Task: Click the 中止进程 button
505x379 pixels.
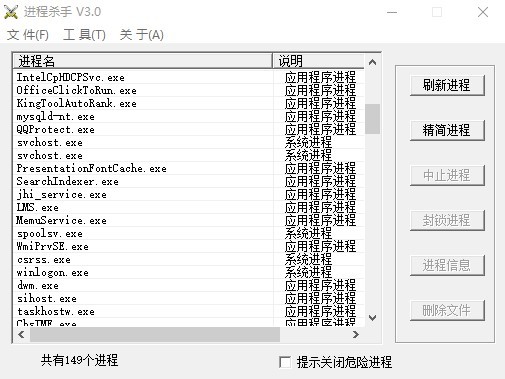Action: point(447,175)
